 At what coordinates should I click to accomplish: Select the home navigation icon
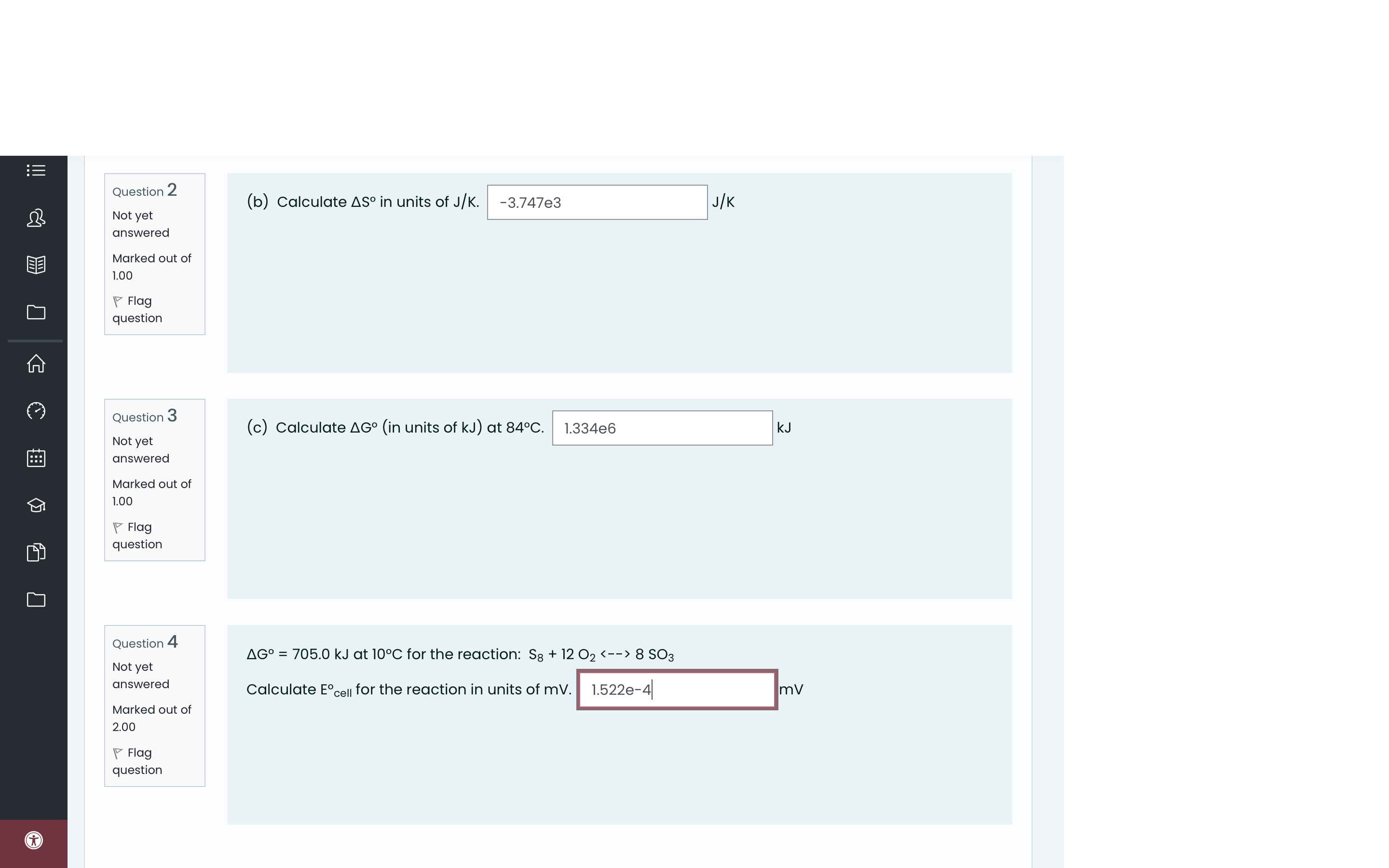(35, 363)
